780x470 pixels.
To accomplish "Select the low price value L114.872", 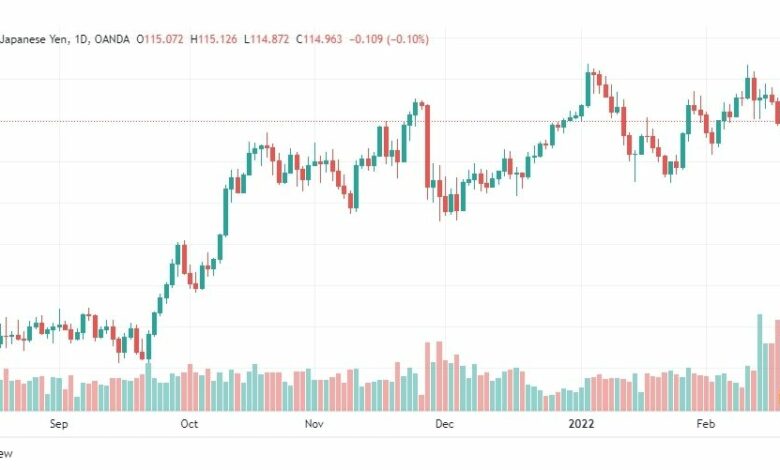I will click(266, 39).
